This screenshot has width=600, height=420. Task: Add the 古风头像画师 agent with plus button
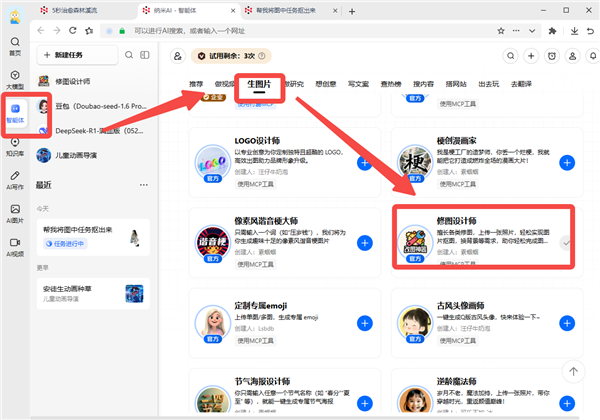(x=567, y=324)
